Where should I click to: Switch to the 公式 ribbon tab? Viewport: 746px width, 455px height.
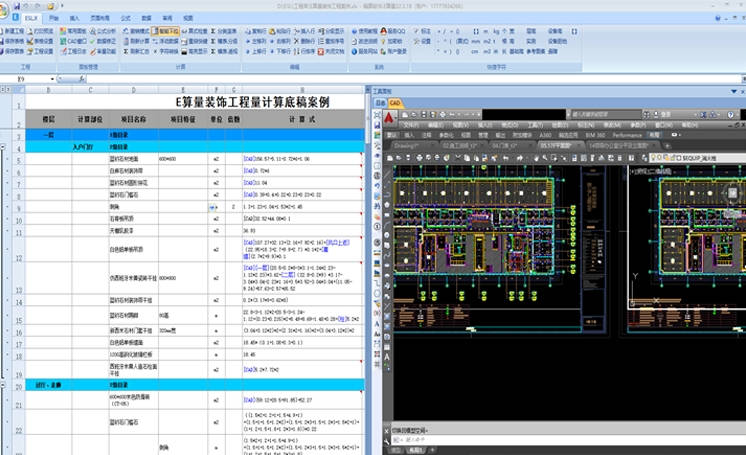tap(124, 18)
